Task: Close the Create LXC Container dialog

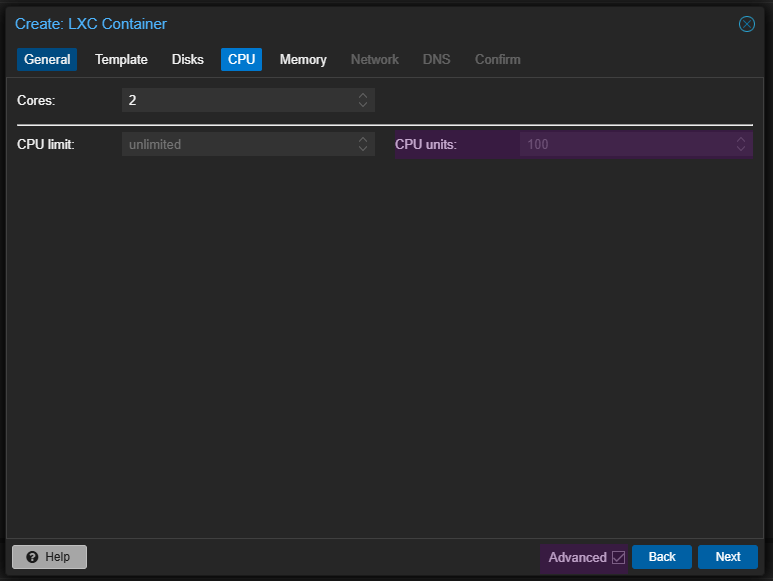Action: [x=746, y=24]
